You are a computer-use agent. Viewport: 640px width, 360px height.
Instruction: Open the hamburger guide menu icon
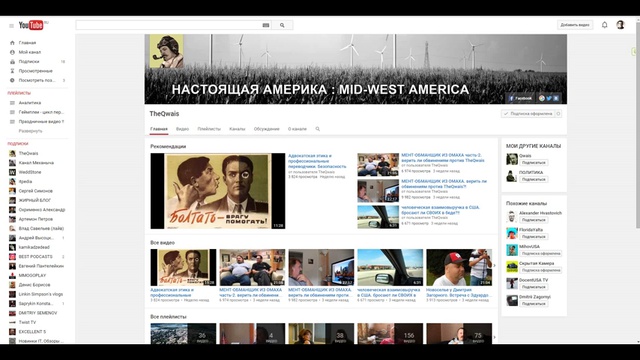[11, 26]
